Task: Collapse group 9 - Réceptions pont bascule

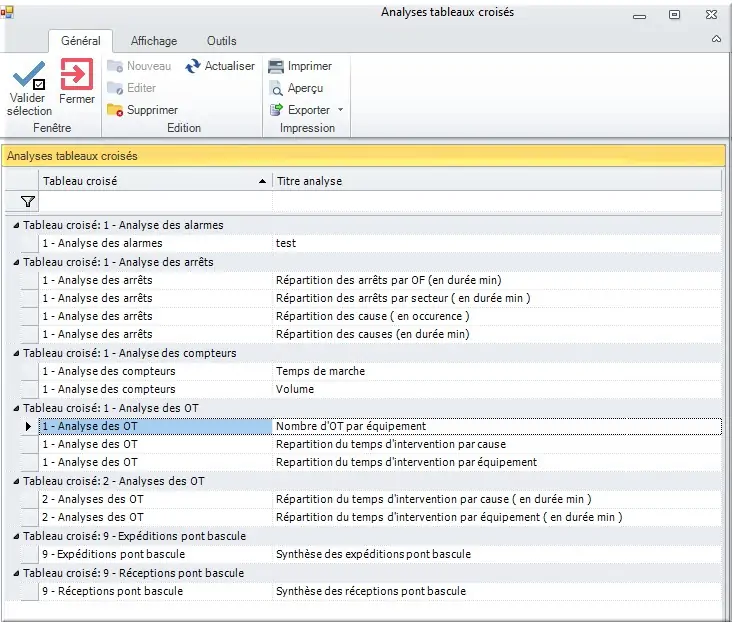Action: pos(16,573)
